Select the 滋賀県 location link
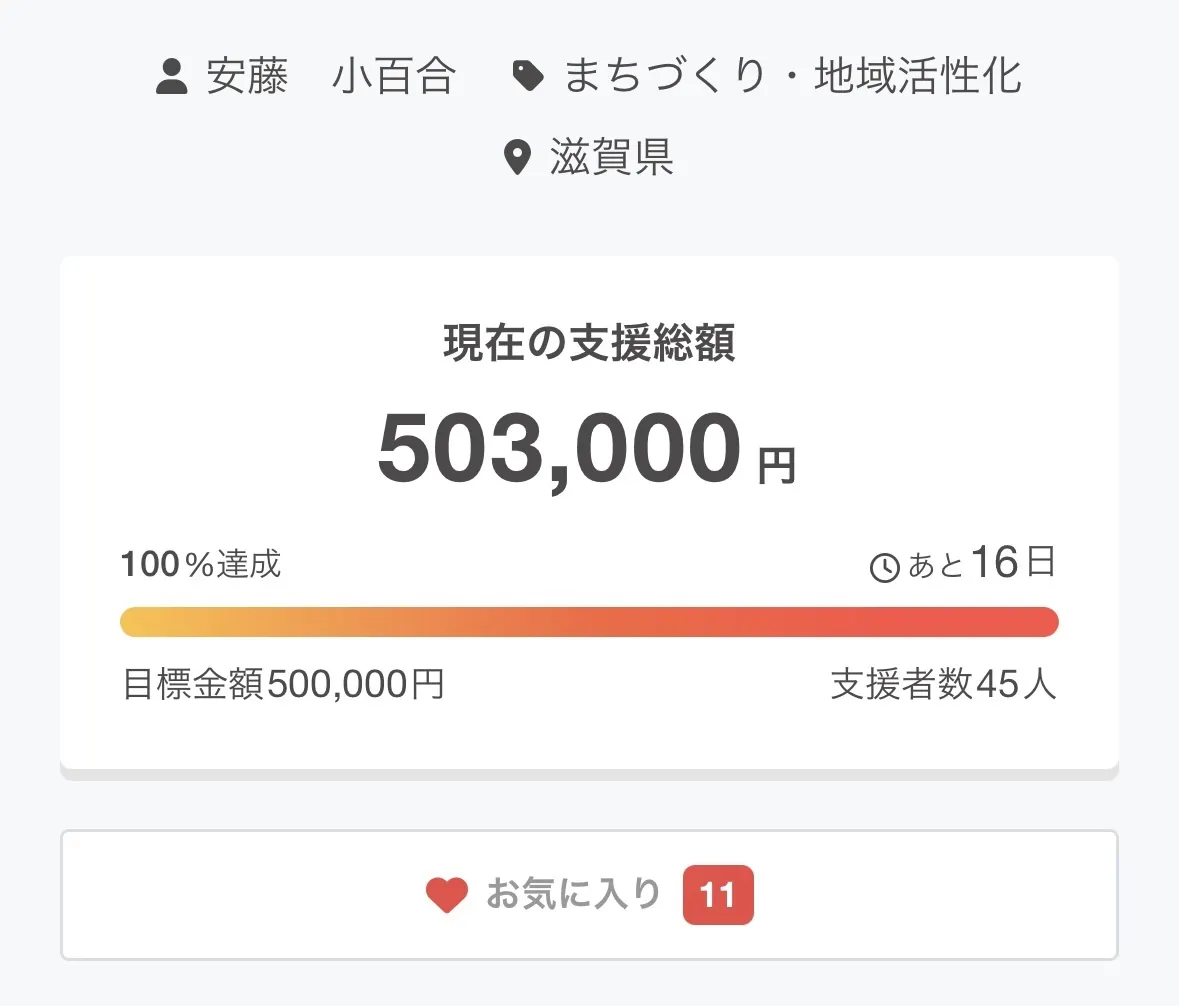 click(x=611, y=158)
